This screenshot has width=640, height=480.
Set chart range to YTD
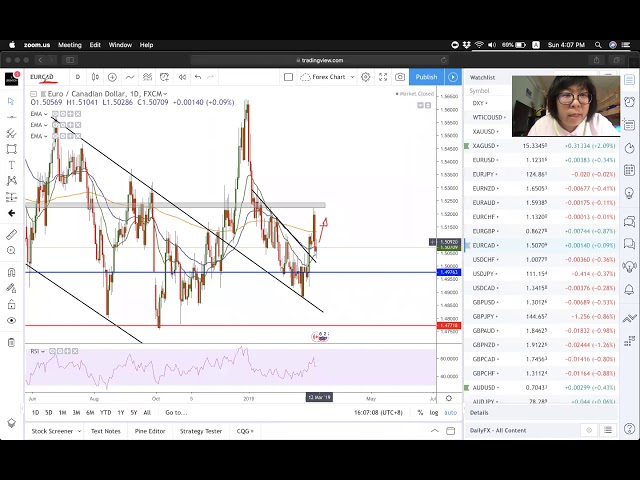pos(105,412)
